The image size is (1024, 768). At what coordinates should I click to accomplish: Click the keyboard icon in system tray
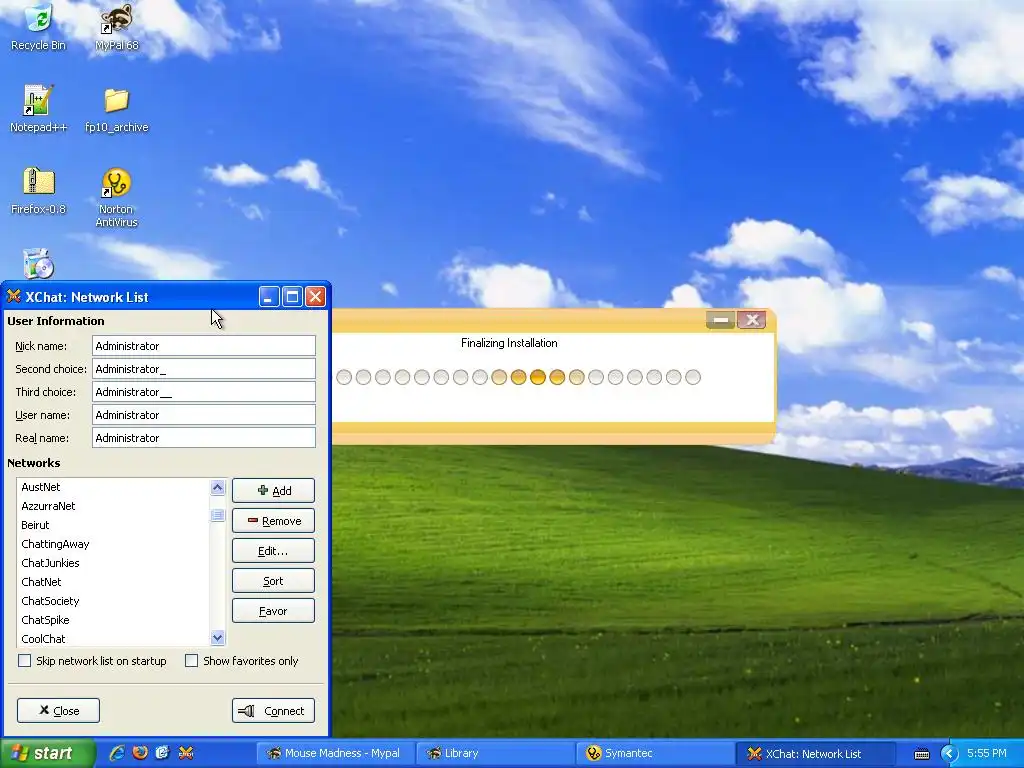pyautogui.click(x=921, y=754)
